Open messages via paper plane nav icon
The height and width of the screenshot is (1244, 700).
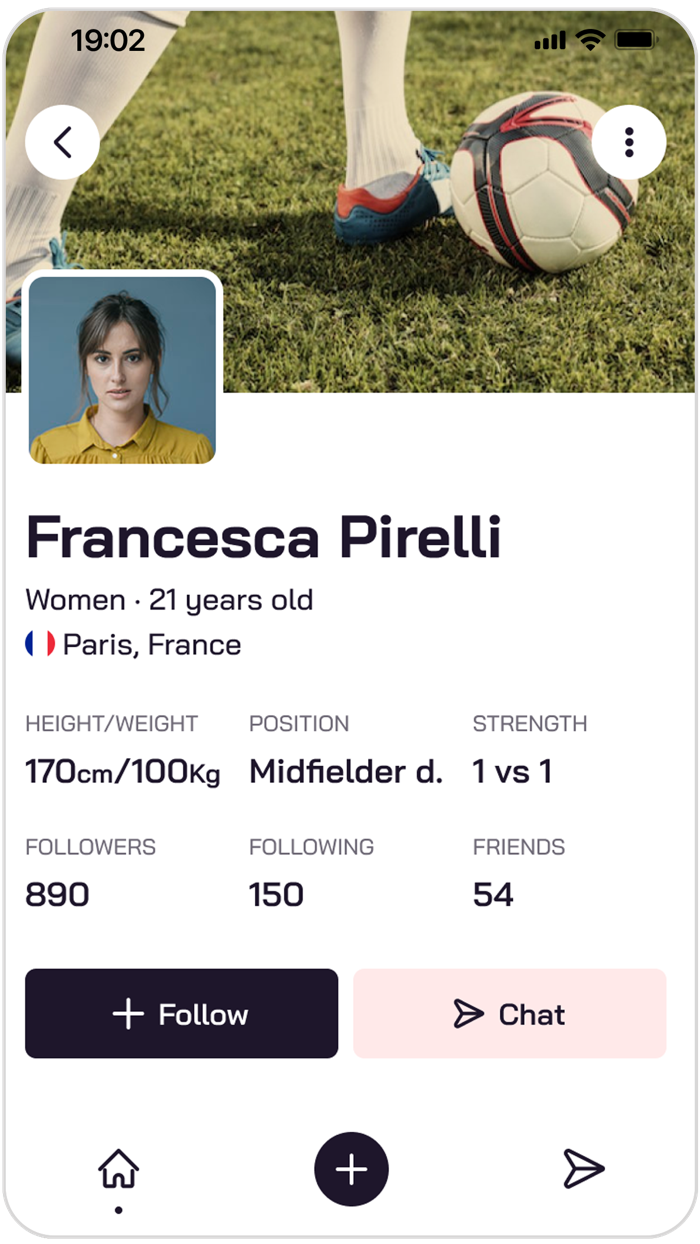tap(583, 1168)
